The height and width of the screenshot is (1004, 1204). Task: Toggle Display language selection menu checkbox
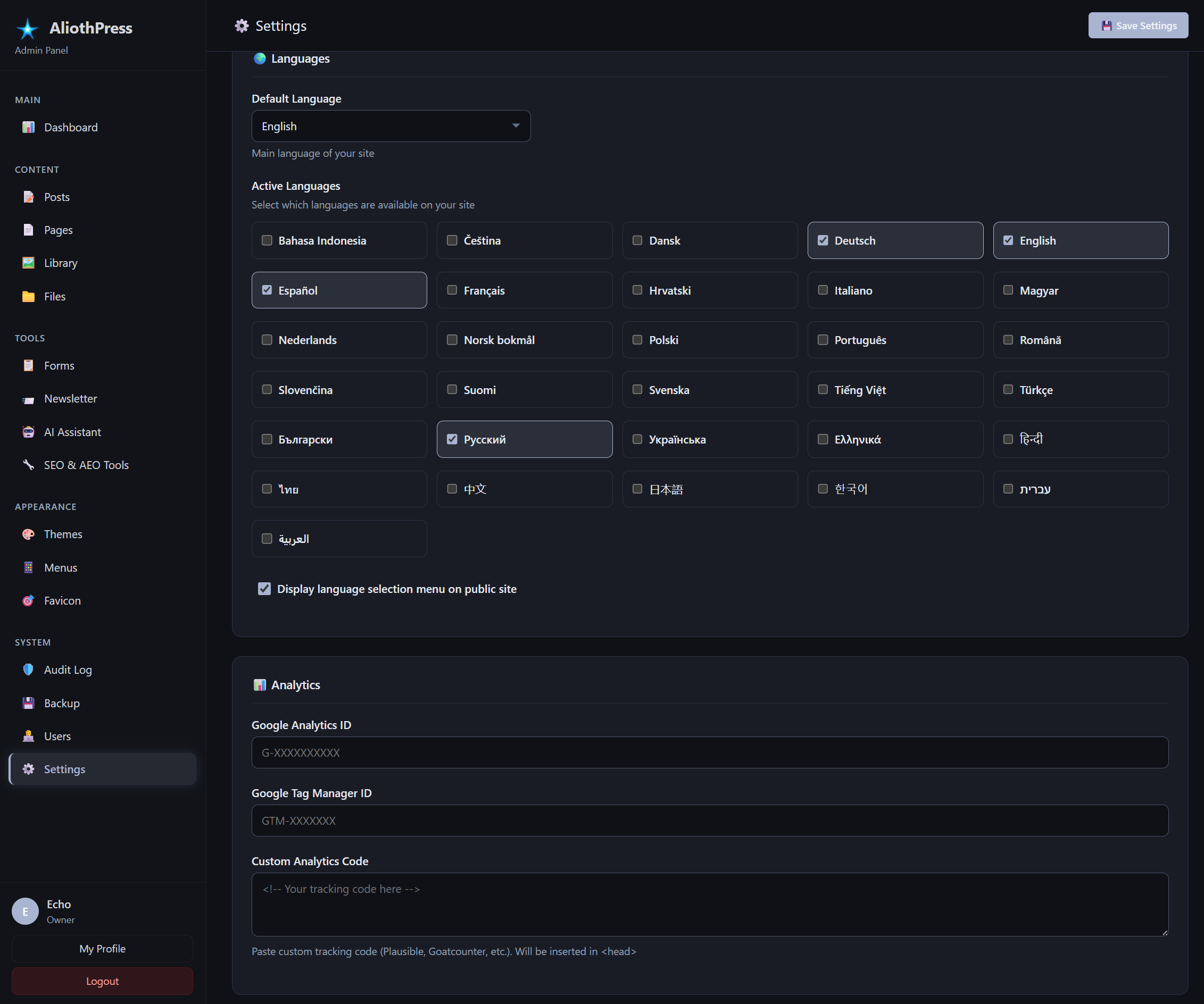pos(264,589)
